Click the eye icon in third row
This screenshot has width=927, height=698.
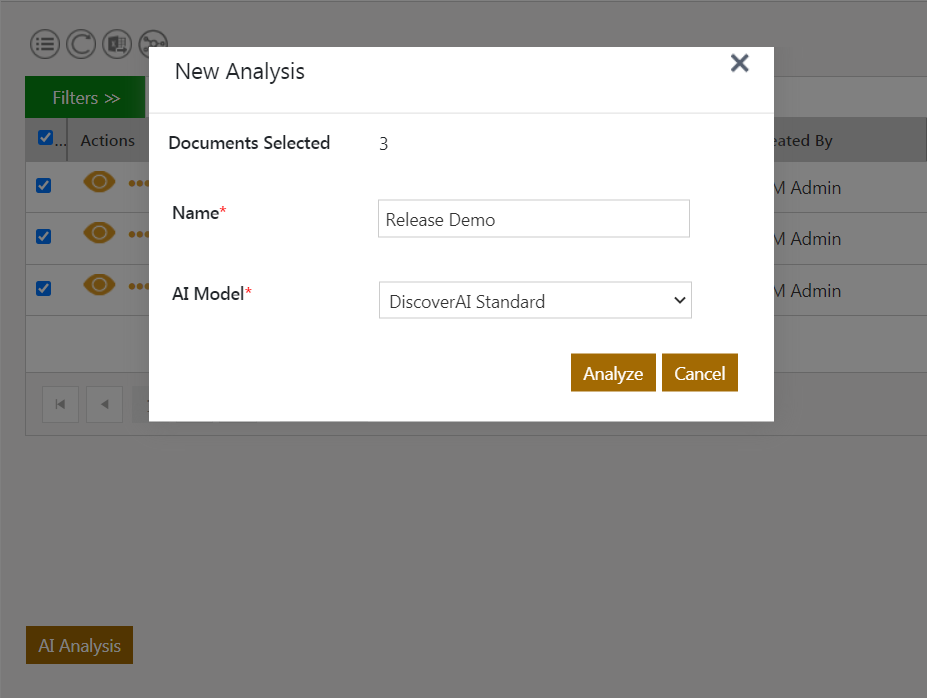pos(99,285)
